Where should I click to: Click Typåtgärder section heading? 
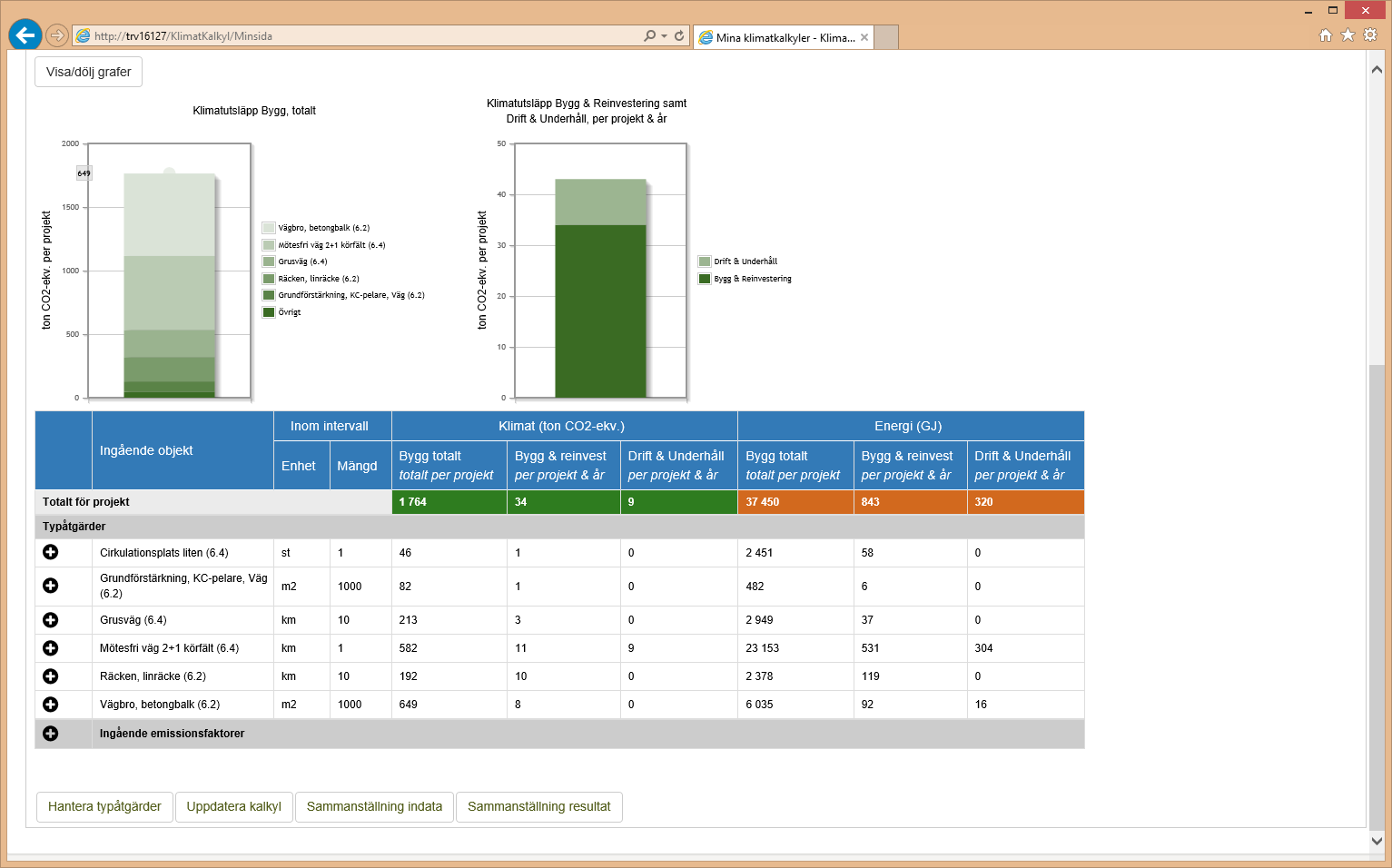[74, 527]
